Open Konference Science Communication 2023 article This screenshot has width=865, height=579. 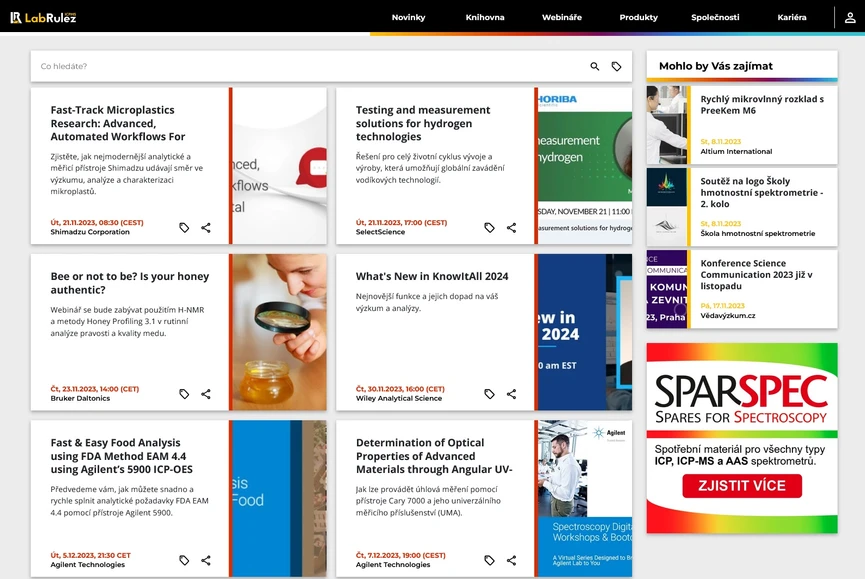[x=756, y=275]
